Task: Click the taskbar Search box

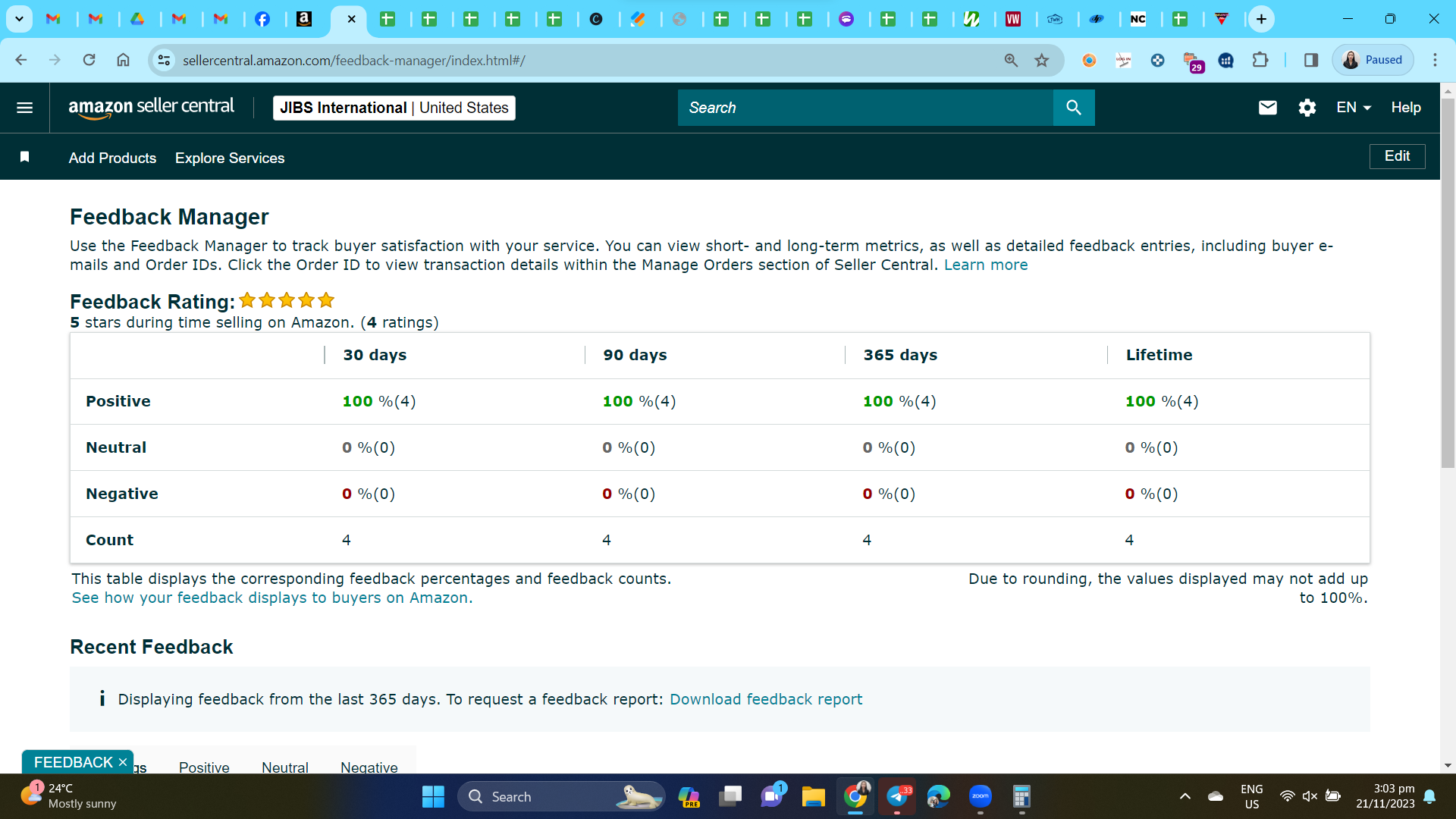Action: [561, 796]
